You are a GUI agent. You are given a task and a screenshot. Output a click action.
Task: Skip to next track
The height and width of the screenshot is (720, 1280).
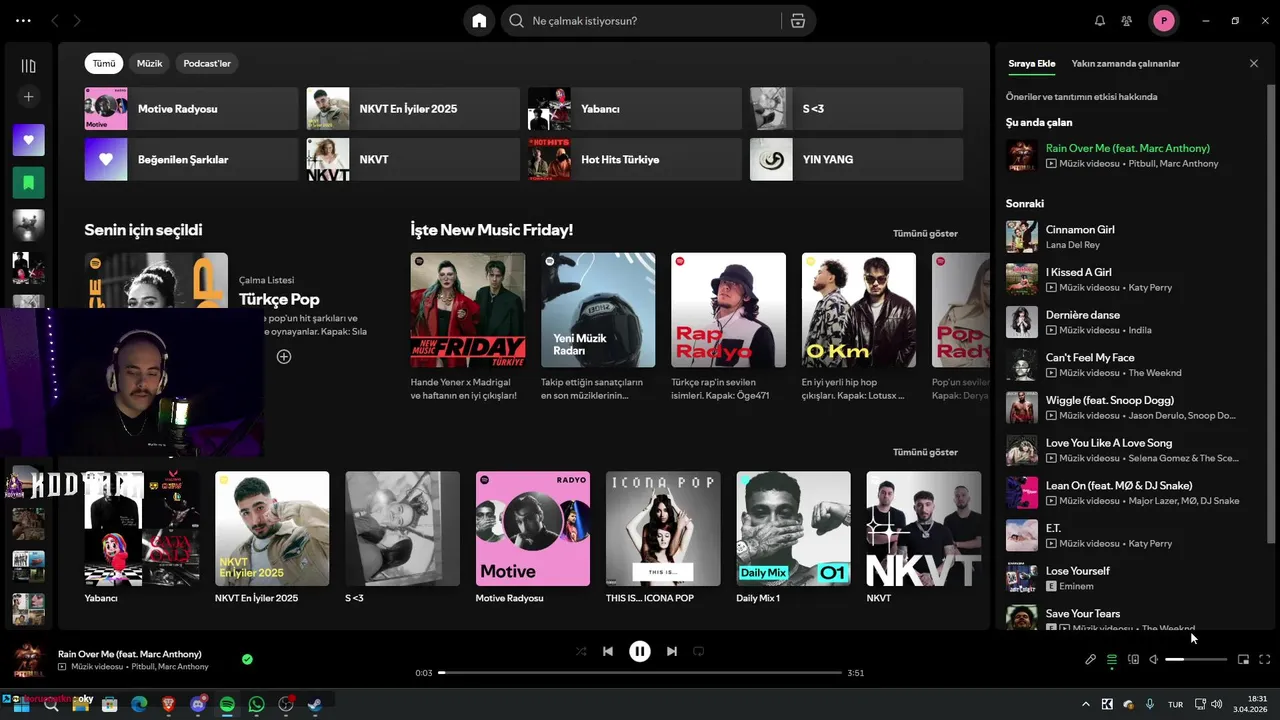pos(672,651)
